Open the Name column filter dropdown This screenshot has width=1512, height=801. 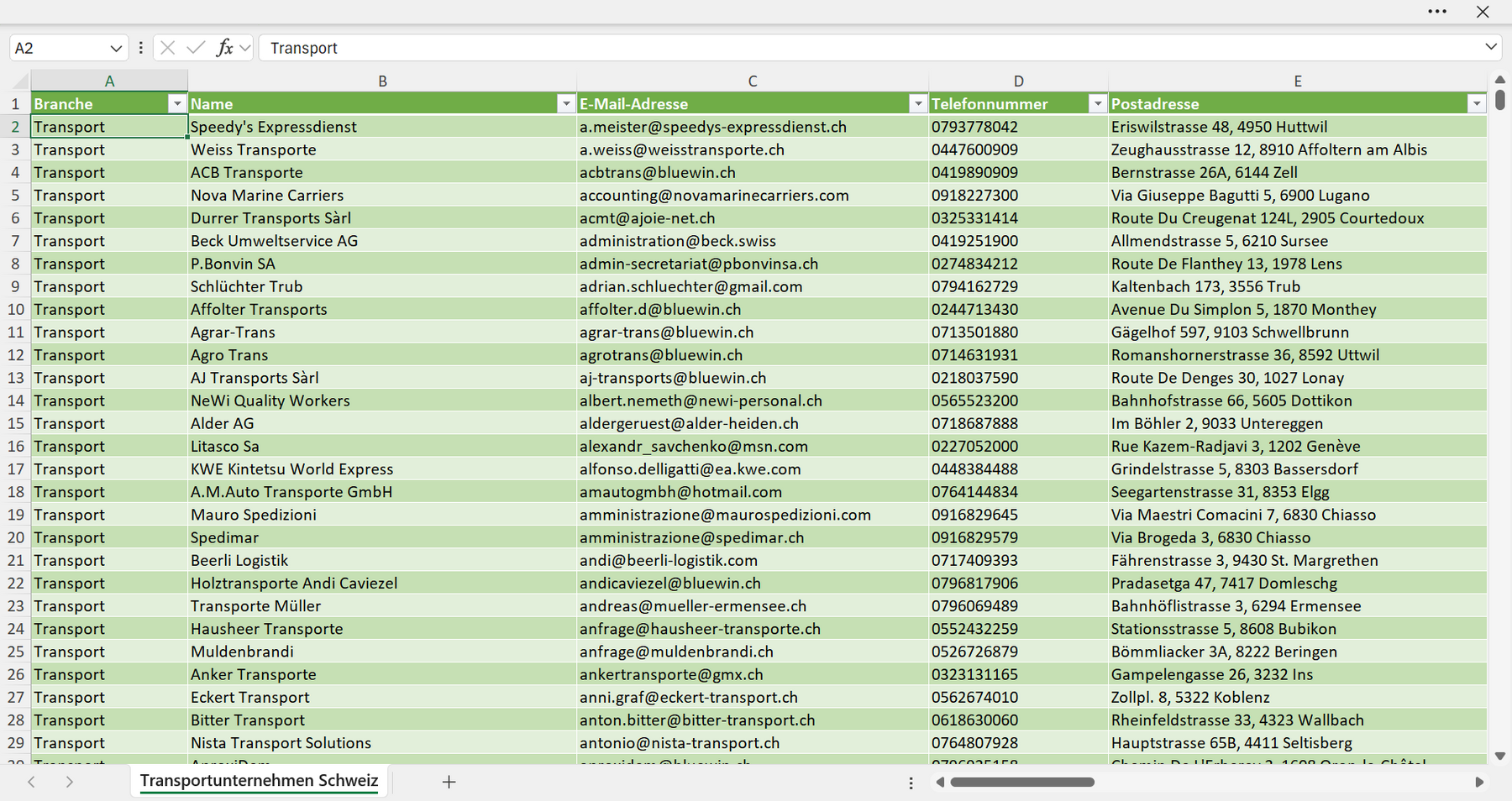pyautogui.click(x=566, y=103)
